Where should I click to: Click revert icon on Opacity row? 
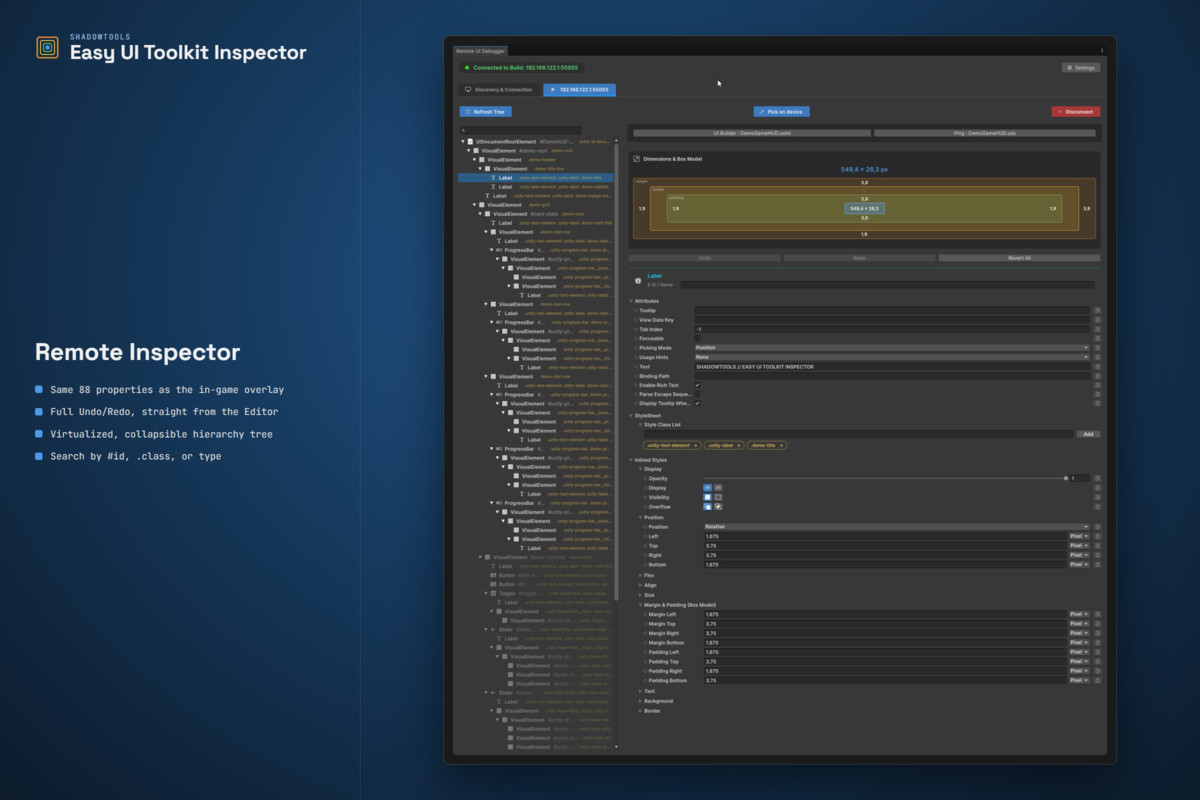[x=1097, y=478]
